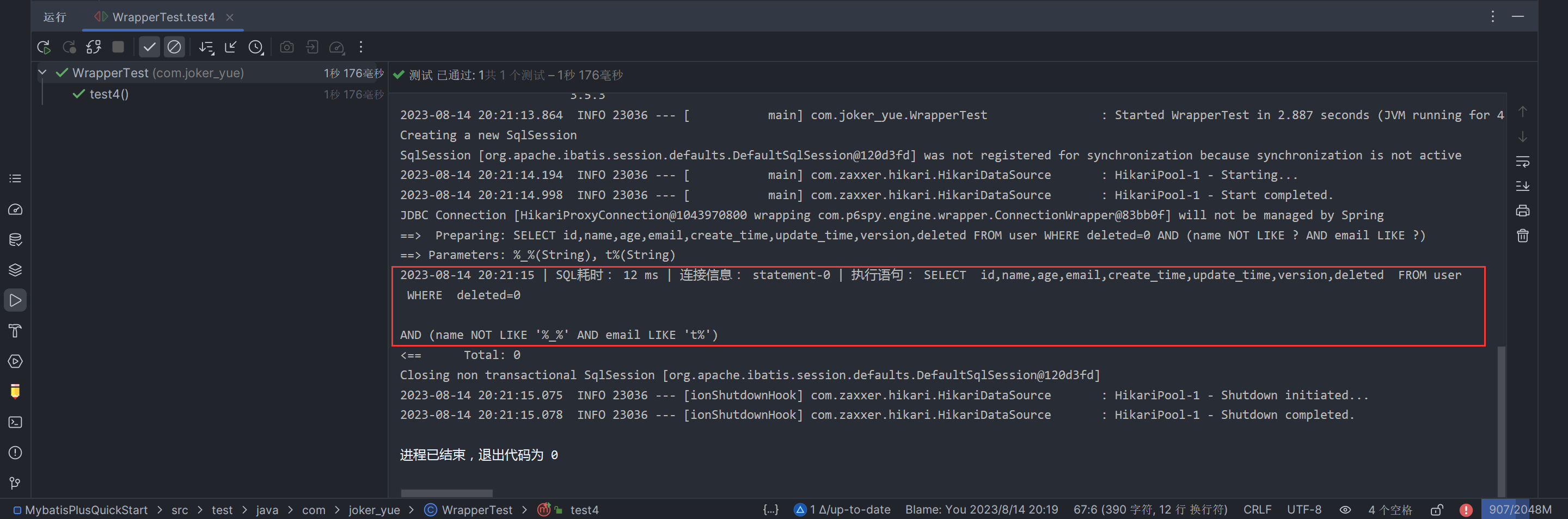The height and width of the screenshot is (519, 1568).
Task: Open the Database tool window icon
Action: 15,240
